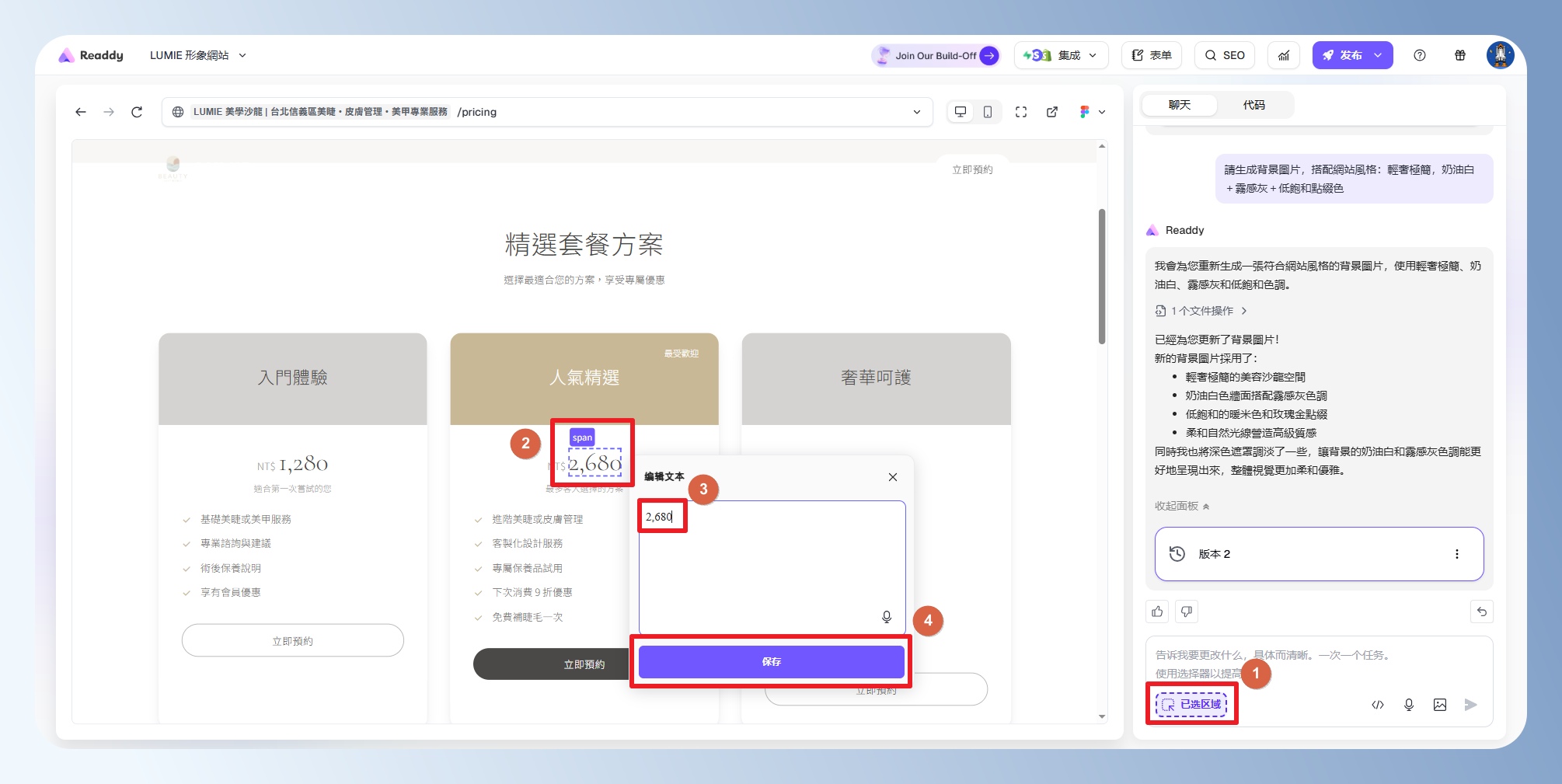The width and height of the screenshot is (1562, 784).
Task: Toggle the 已选区域 selector
Action: (1191, 705)
